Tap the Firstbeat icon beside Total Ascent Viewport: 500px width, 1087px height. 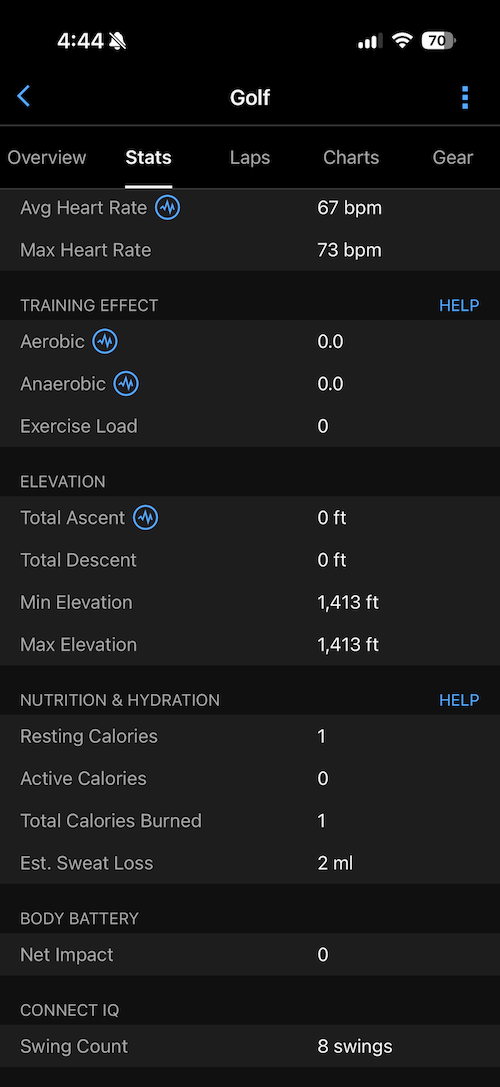(x=145, y=517)
